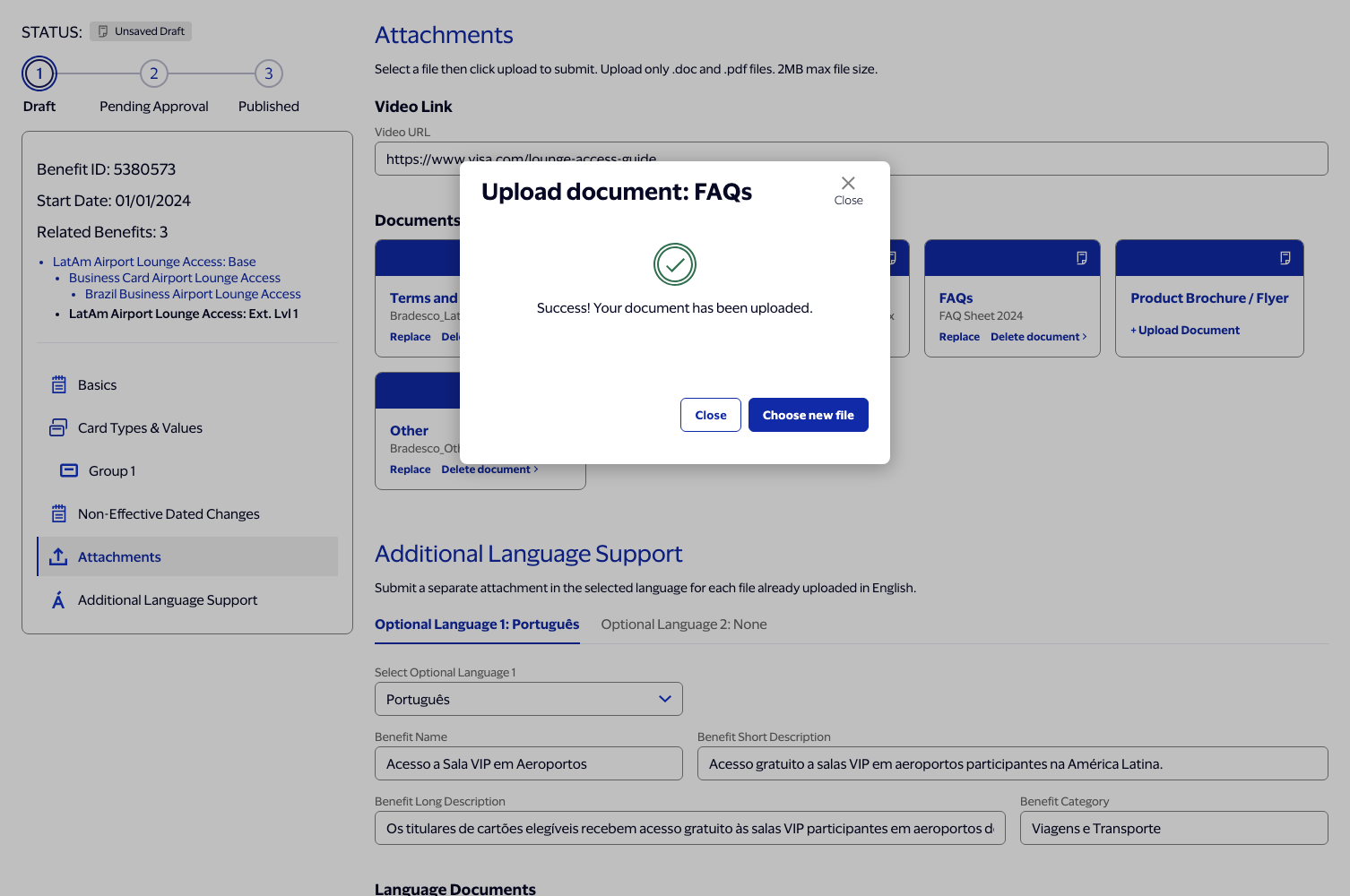
Task: Click the Unsaved Draft status icon
Action: [x=103, y=31]
